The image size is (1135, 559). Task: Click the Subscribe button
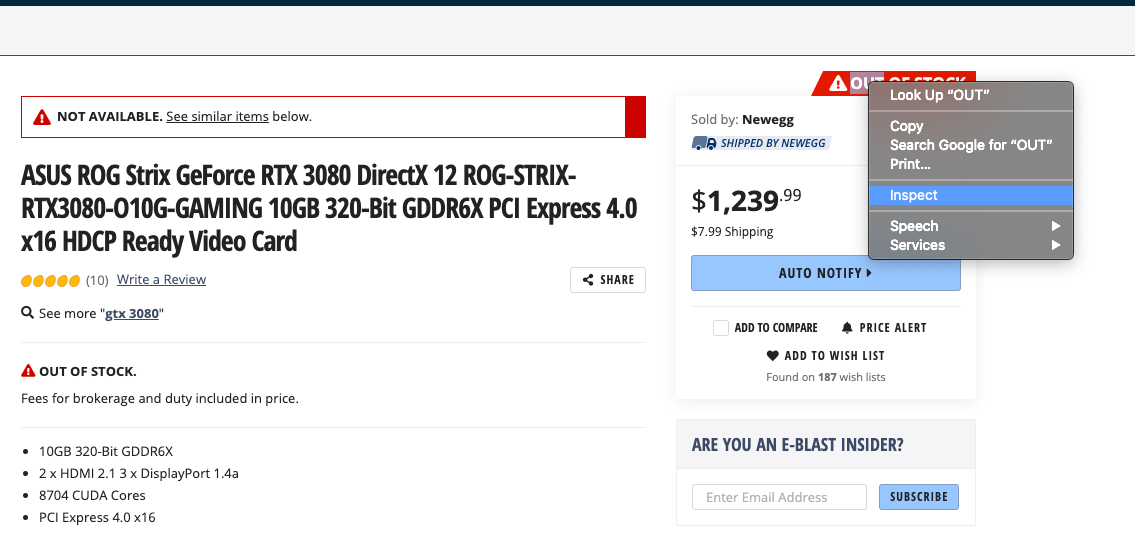[919, 497]
